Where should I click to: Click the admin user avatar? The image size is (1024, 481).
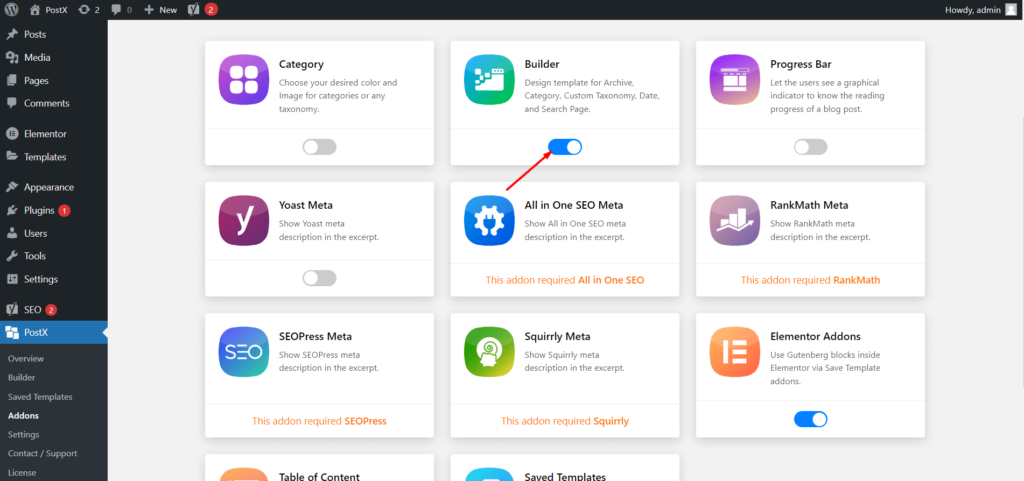(x=1010, y=10)
